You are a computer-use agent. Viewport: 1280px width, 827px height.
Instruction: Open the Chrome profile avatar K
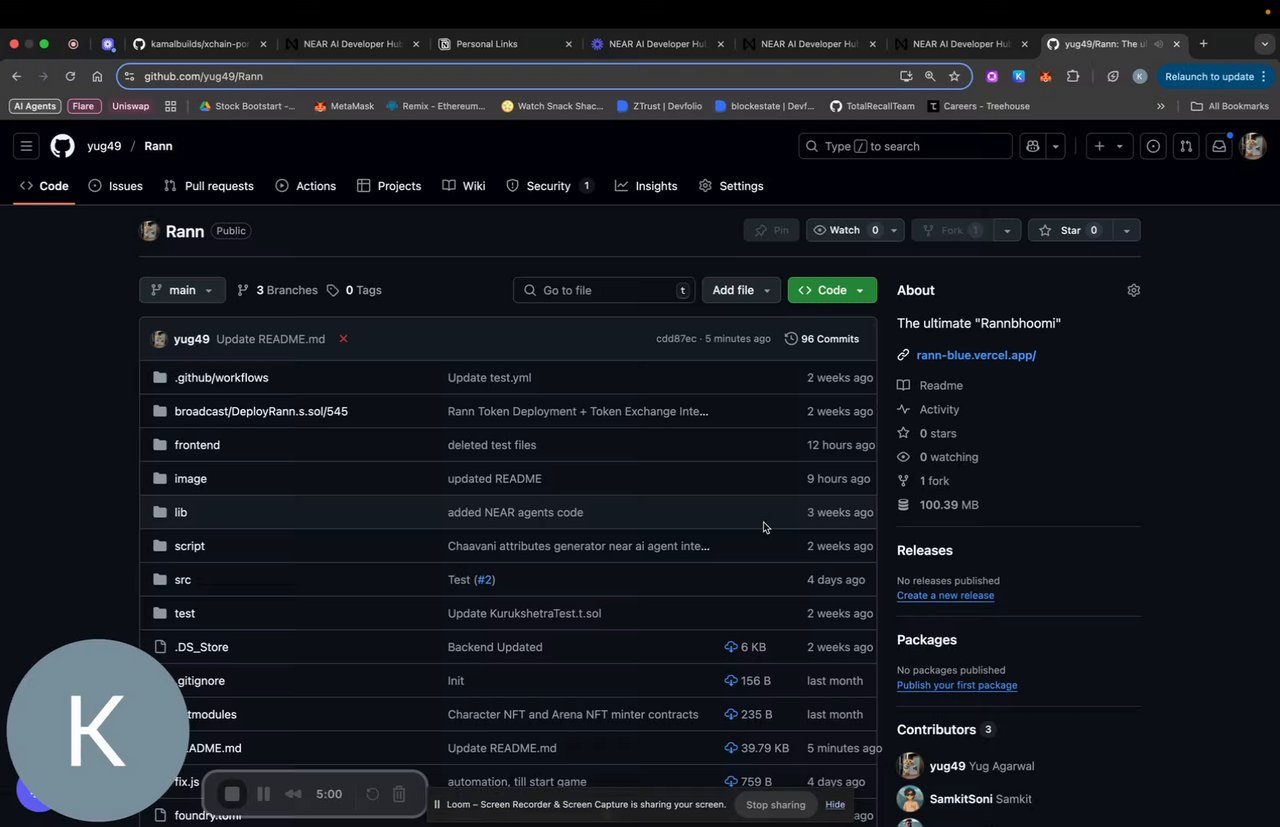1139,76
